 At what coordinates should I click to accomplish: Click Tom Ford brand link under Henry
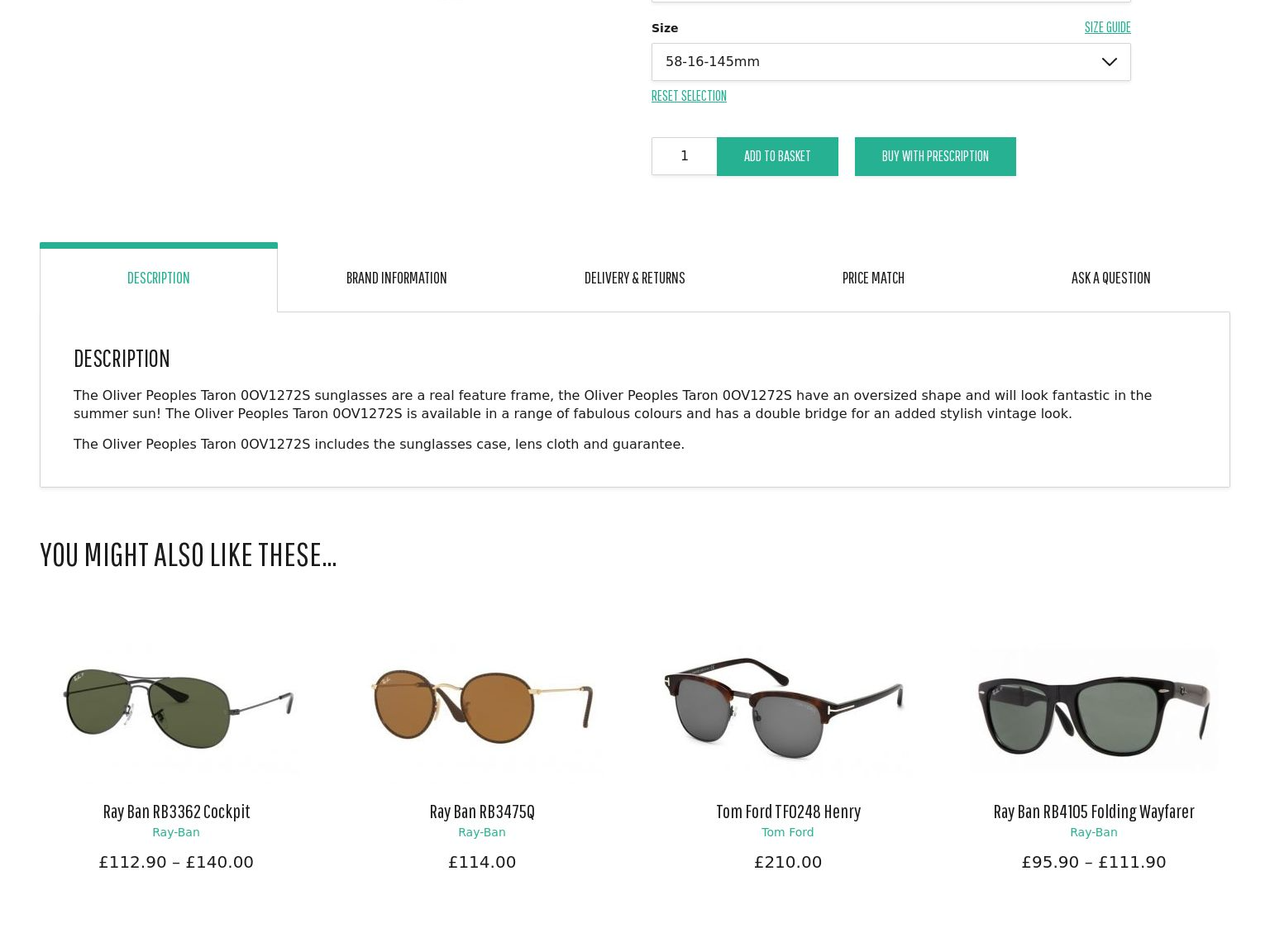tap(787, 832)
